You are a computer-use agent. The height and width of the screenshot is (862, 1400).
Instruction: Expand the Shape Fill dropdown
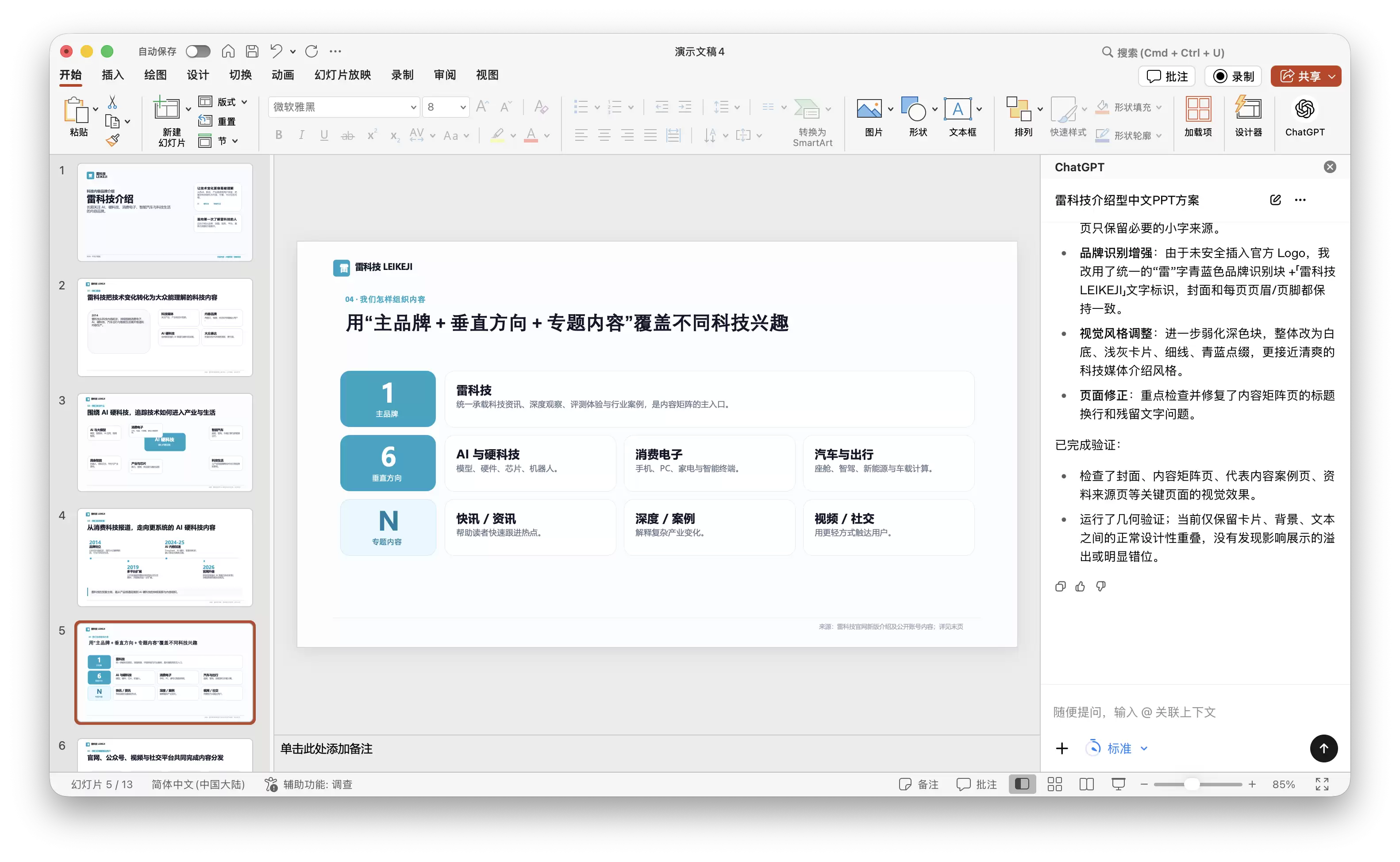click(x=1159, y=107)
